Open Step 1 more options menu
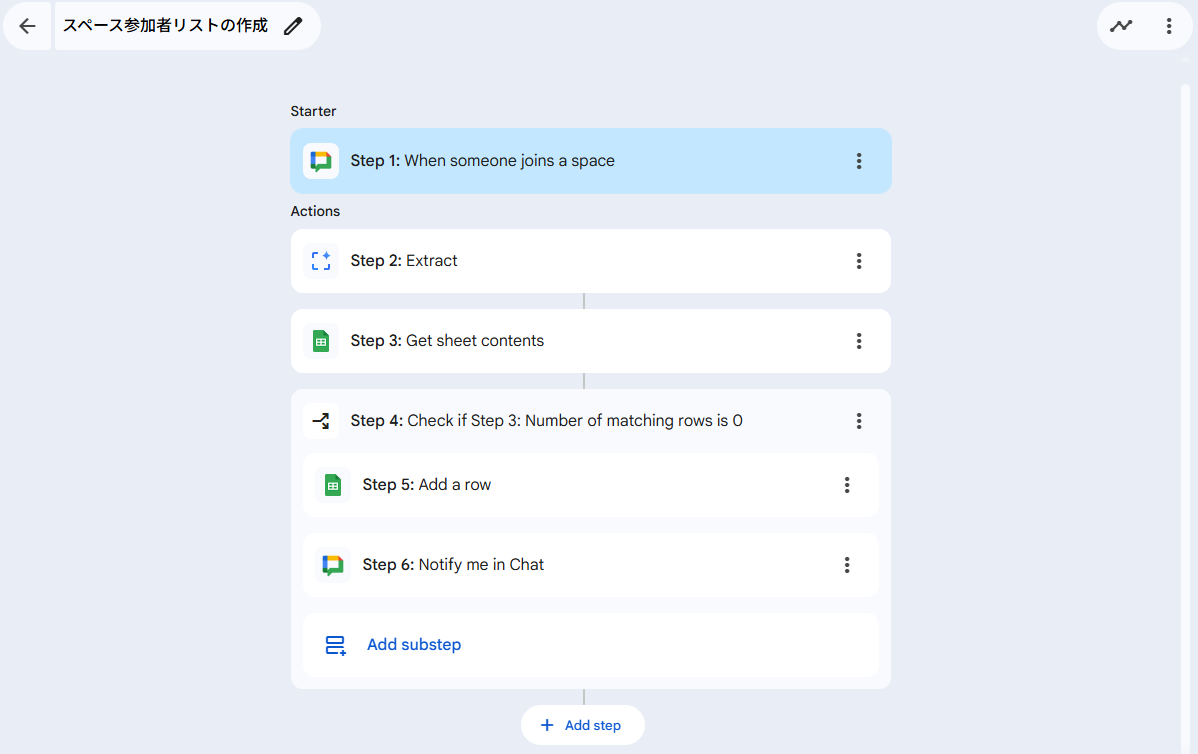The width and height of the screenshot is (1198, 754). (858, 161)
